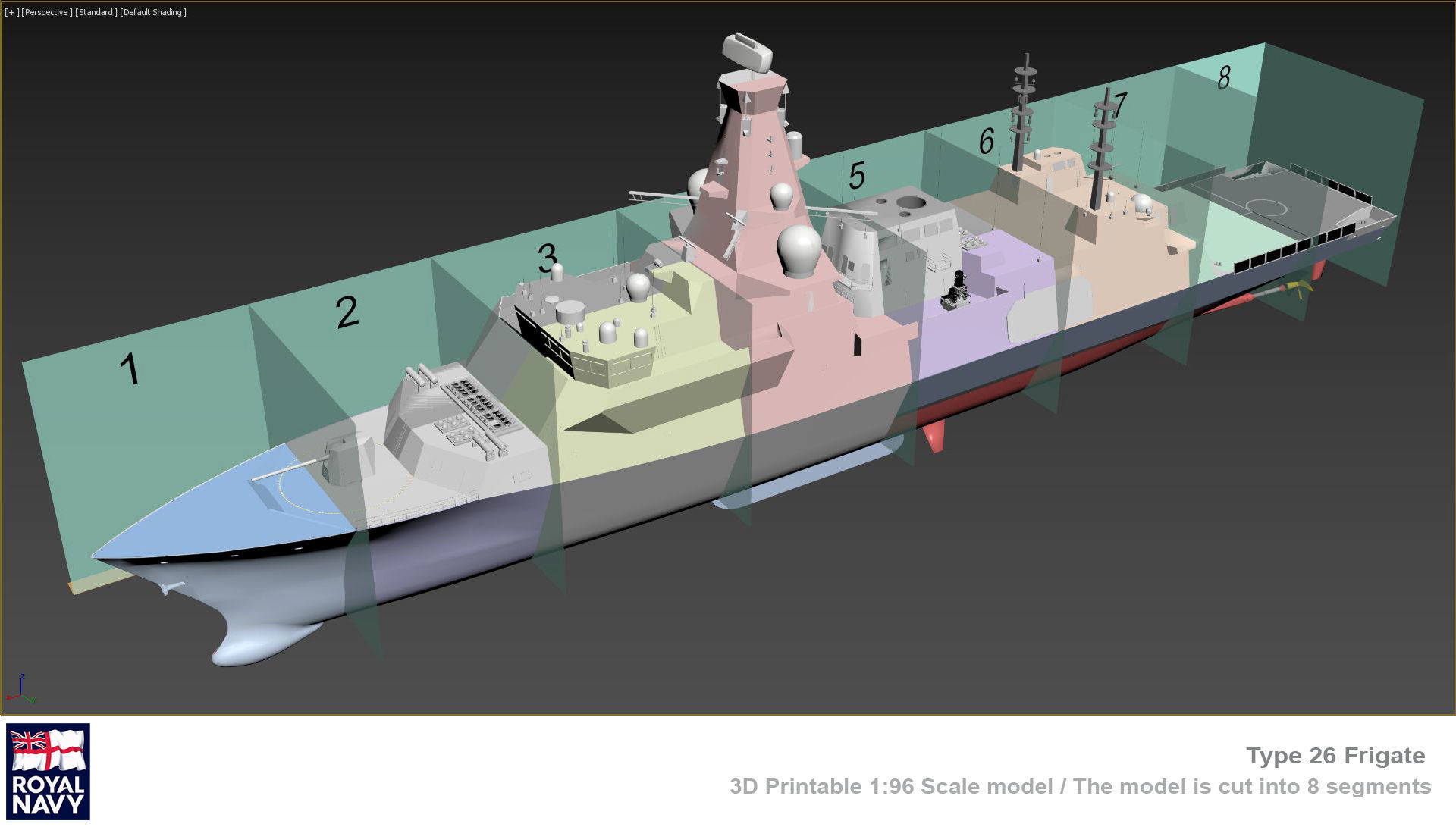This screenshot has height=827, width=1456.
Task: Select segment number 1 label
Action: point(130,369)
